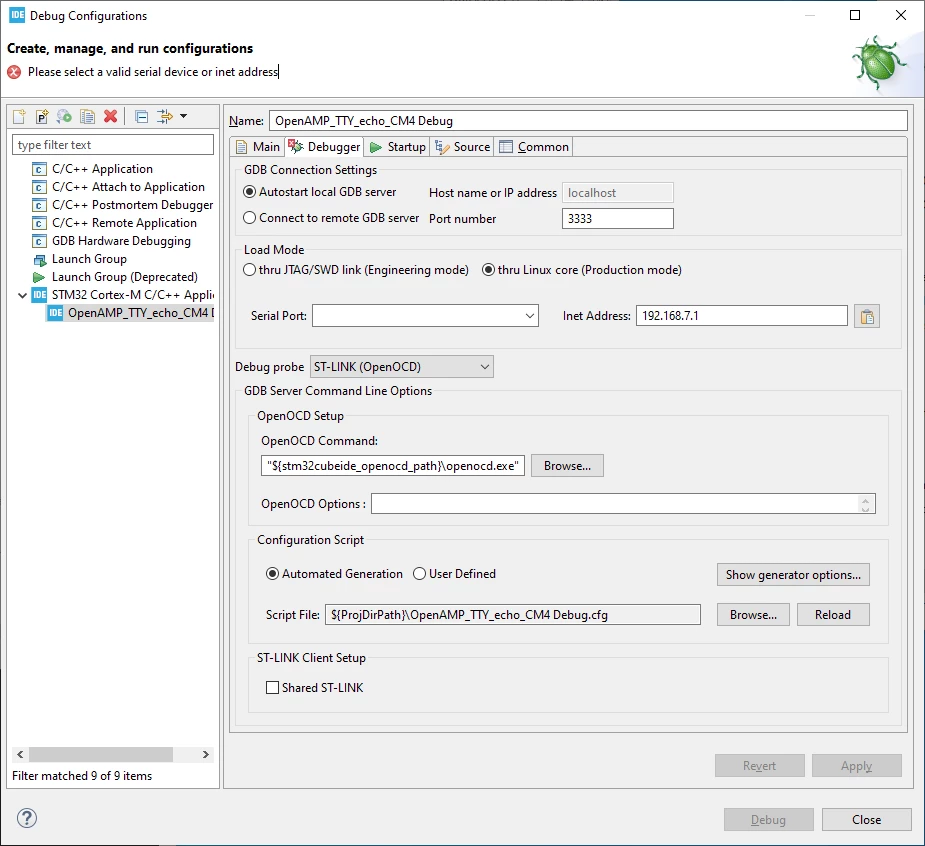925x846 pixels.
Task: Select C/C++ Postmortem Debugger entry
Action: 132,205
